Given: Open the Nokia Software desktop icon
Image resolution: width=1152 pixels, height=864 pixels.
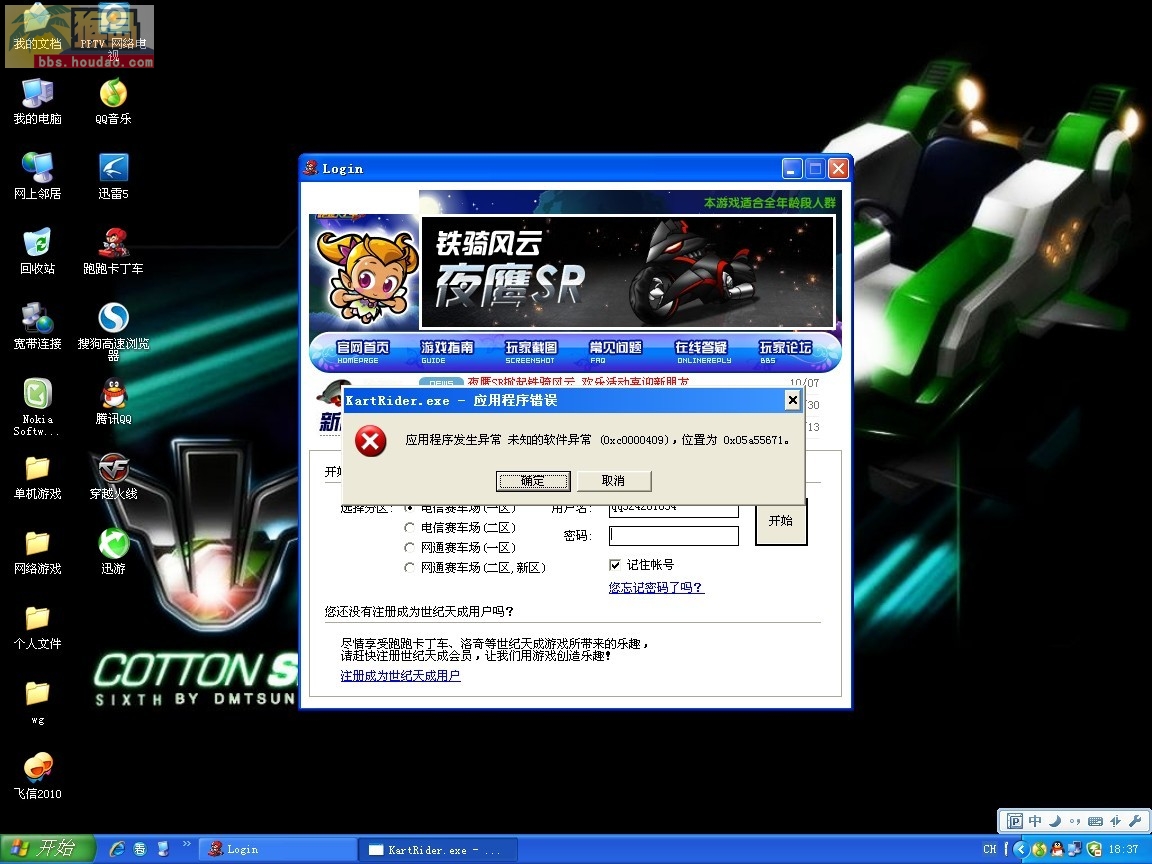Looking at the screenshot, I should 37,406.
